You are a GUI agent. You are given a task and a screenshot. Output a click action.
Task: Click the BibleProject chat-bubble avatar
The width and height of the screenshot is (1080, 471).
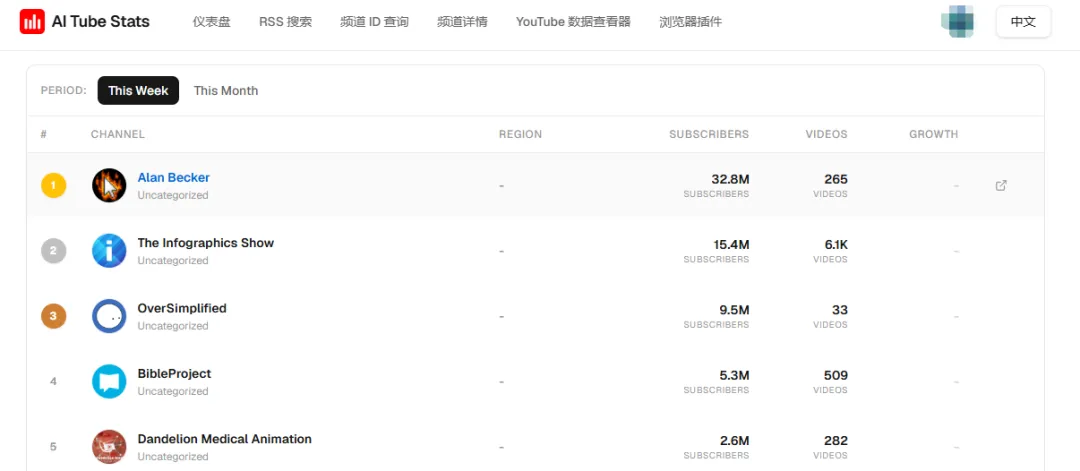click(109, 381)
